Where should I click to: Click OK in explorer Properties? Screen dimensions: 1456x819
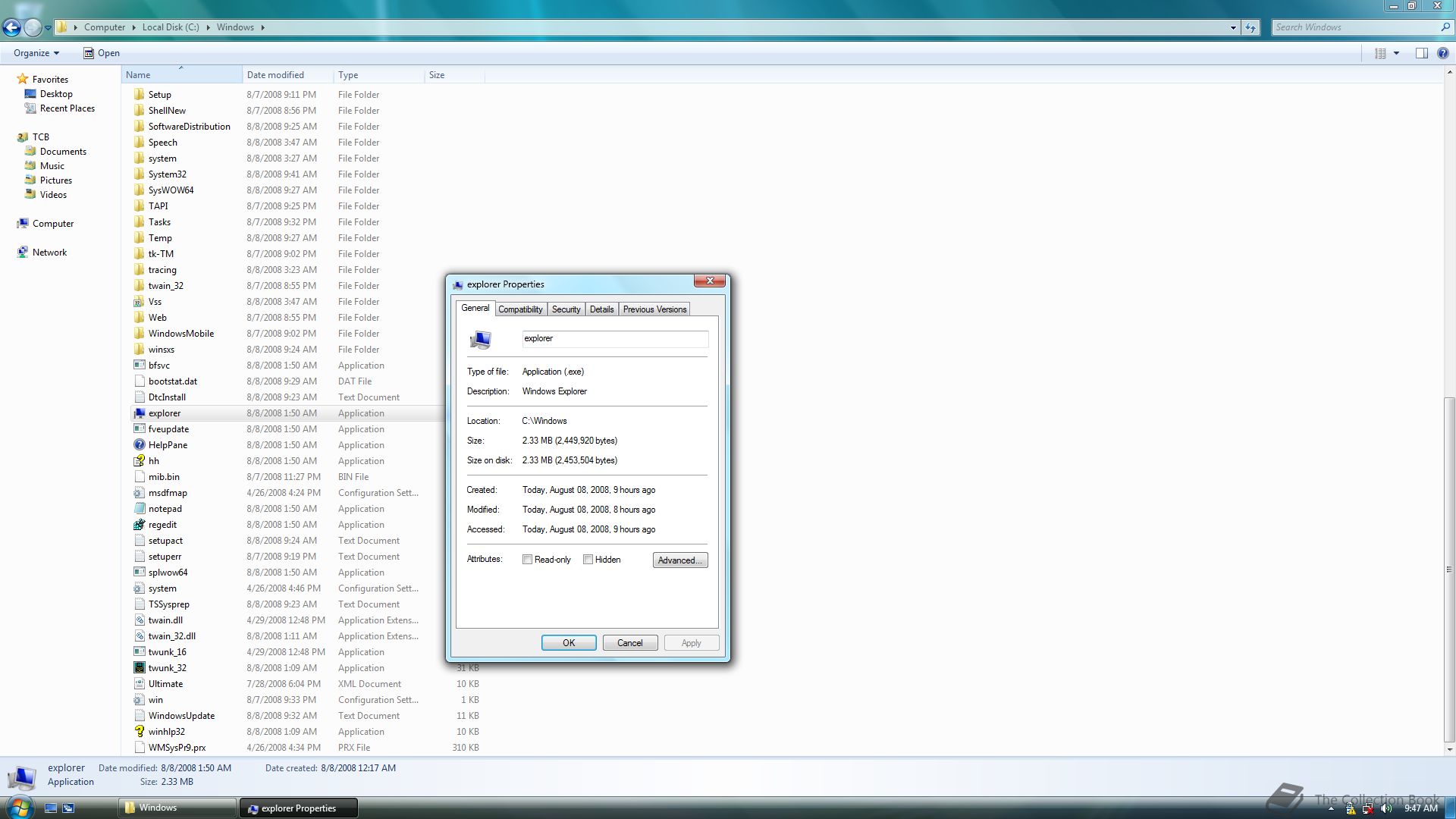(x=569, y=643)
